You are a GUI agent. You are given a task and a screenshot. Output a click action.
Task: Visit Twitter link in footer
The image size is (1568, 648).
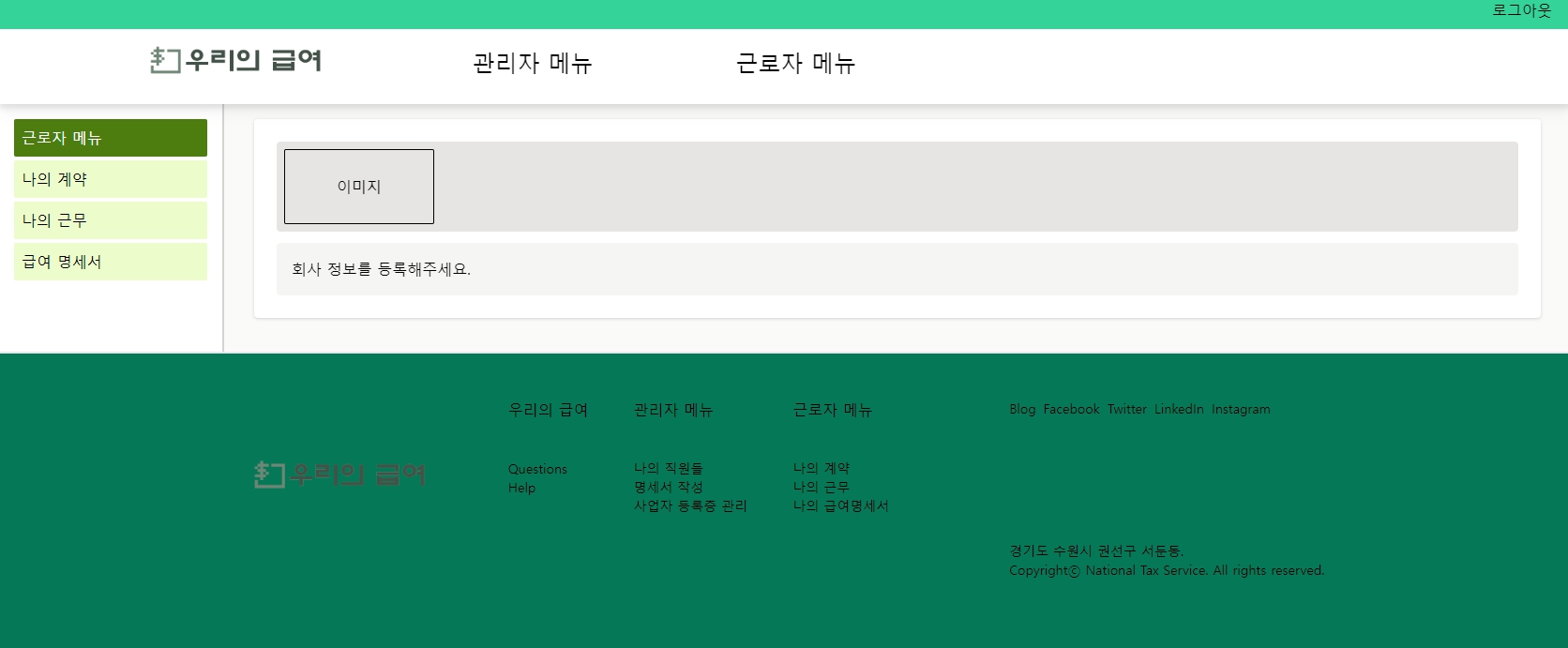(1127, 409)
